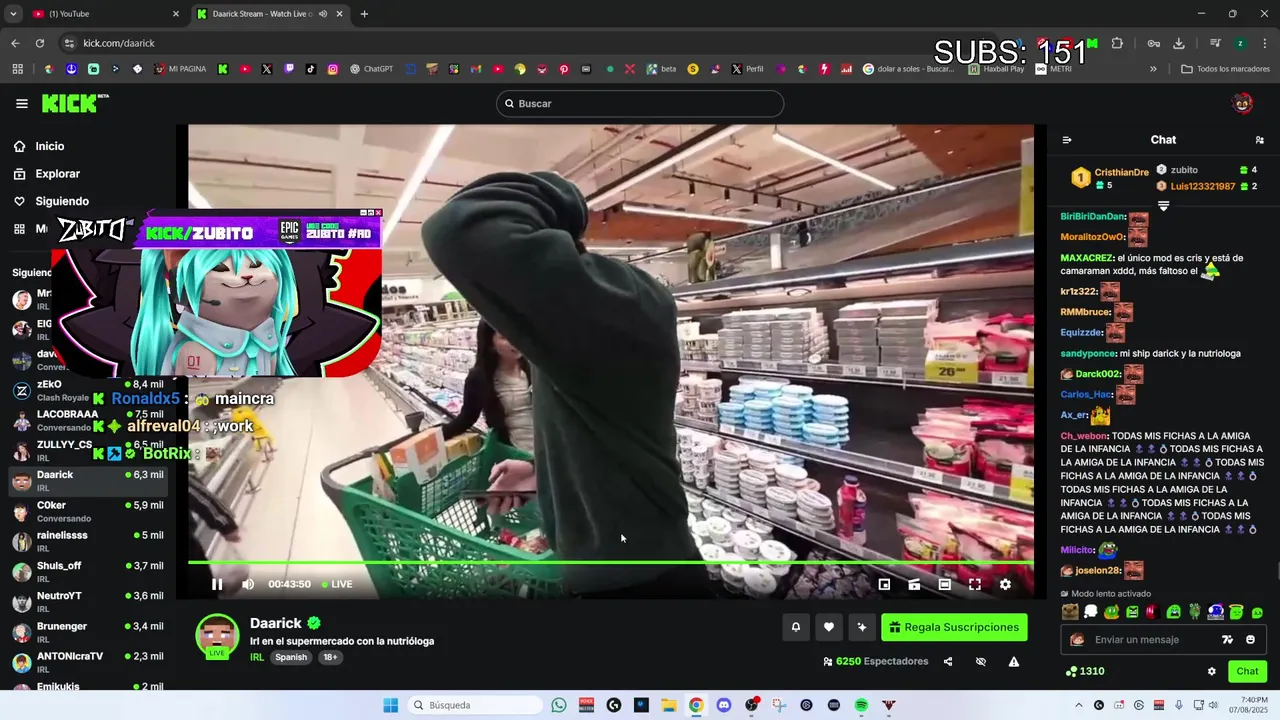Jump to LIVE in the player

point(337,584)
